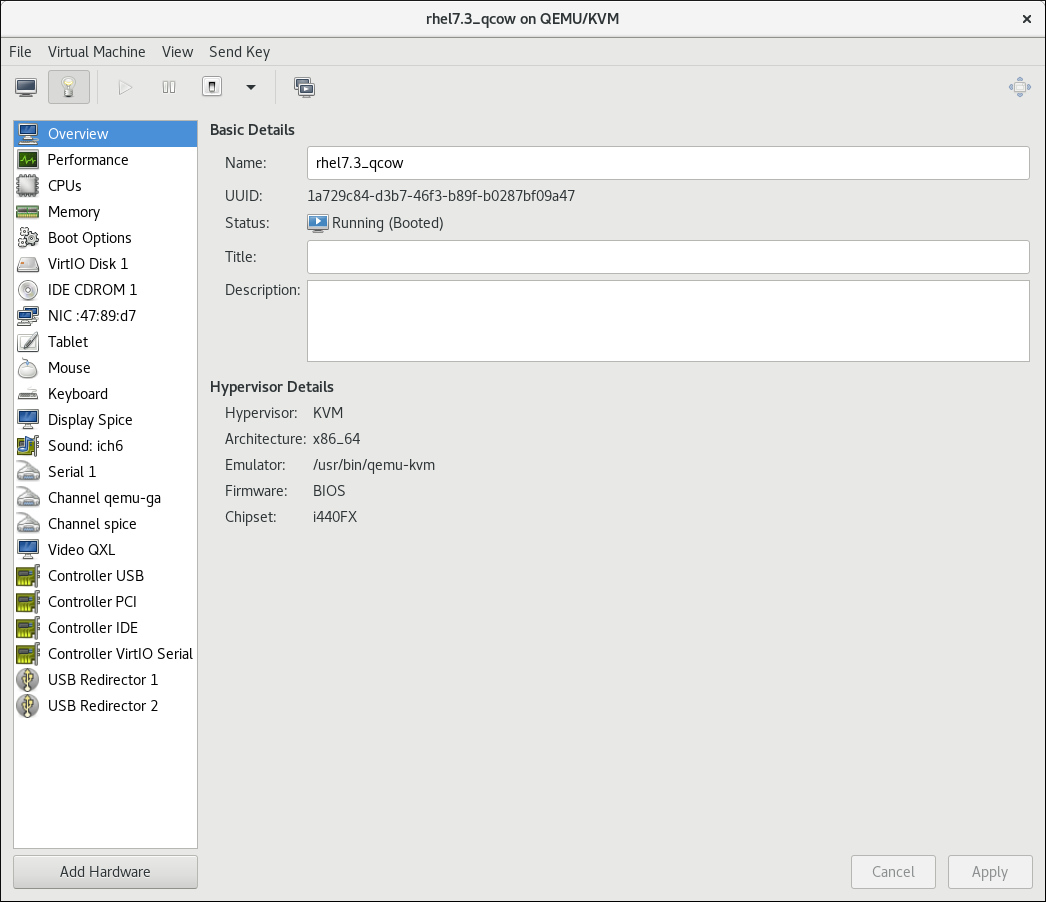This screenshot has height=902, width=1046.
Task: Open the File menu
Action: pyautogui.click(x=20, y=52)
